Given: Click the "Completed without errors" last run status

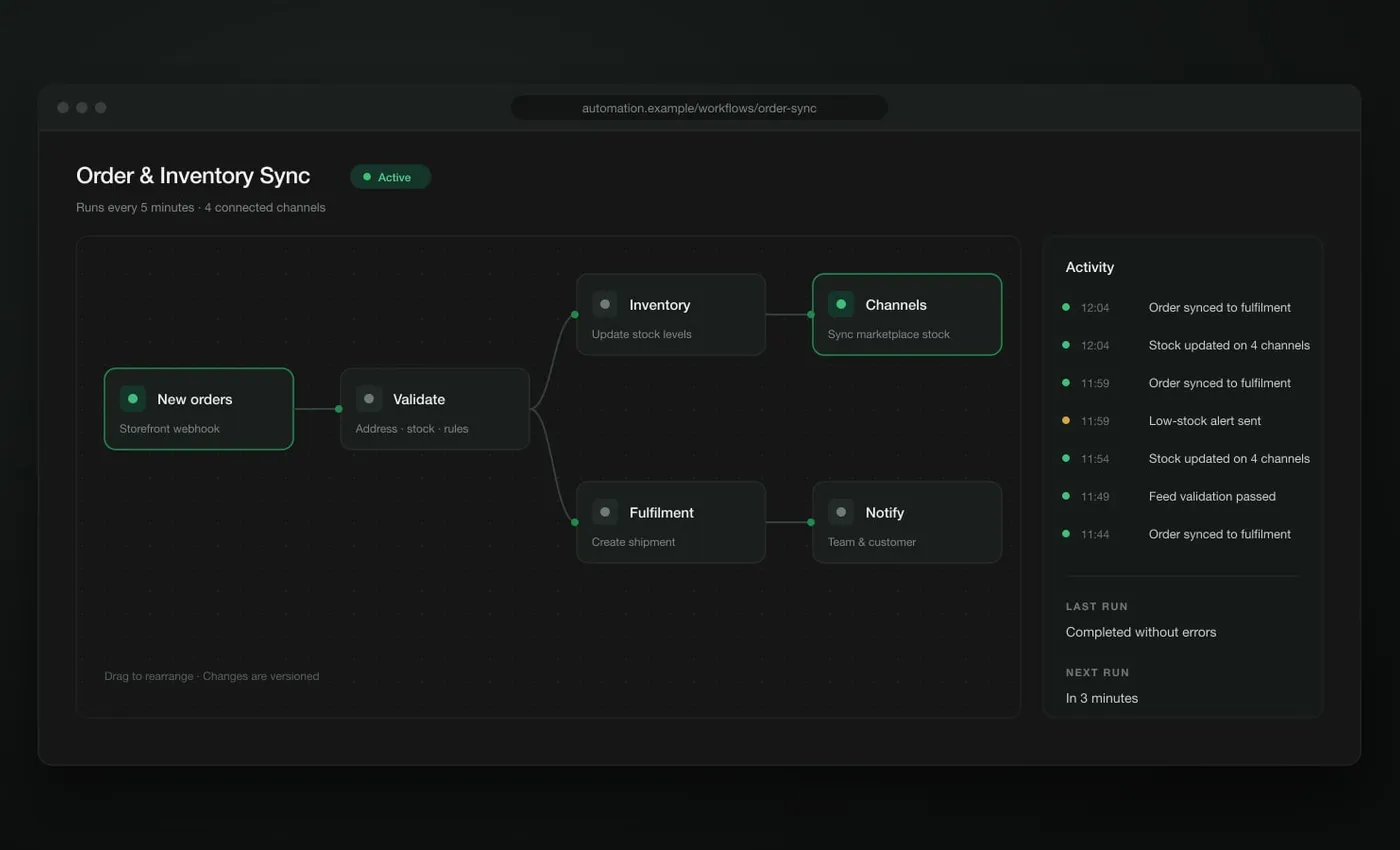Looking at the screenshot, I should tap(1141, 632).
